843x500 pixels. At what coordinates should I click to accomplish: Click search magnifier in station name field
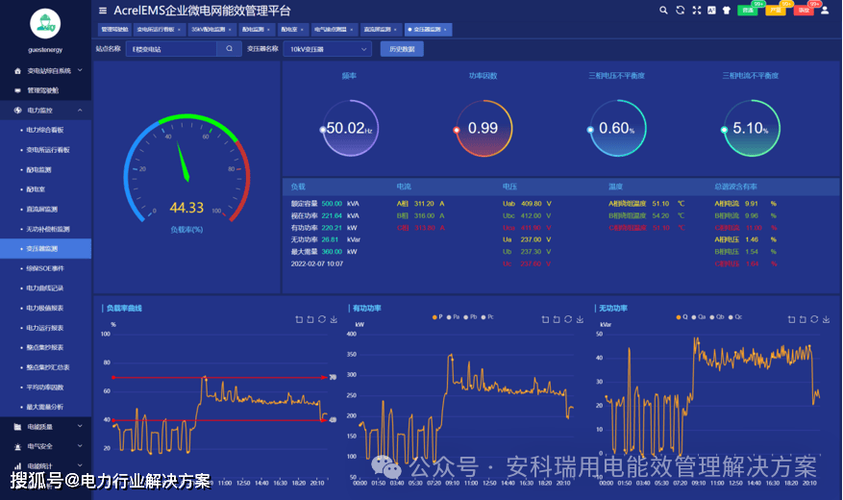(x=229, y=49)
